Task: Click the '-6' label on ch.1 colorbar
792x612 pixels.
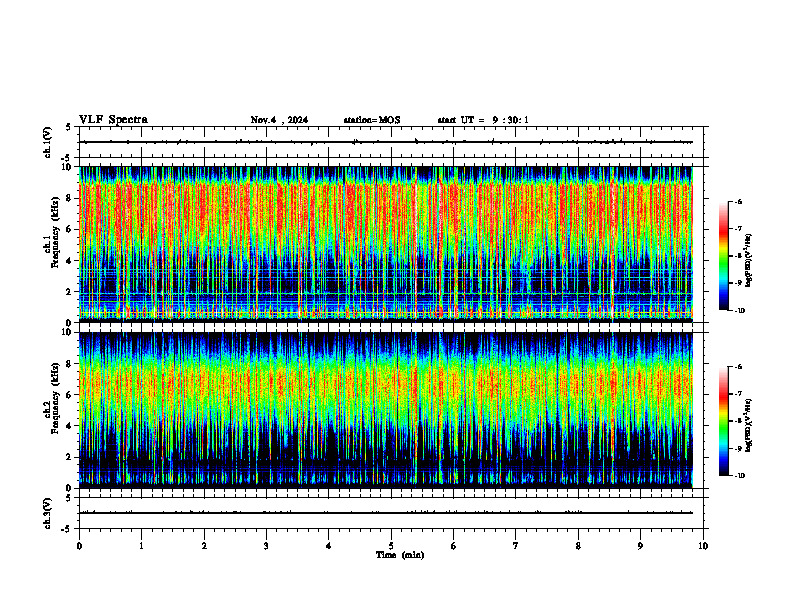Action: [x=738, y=202]
